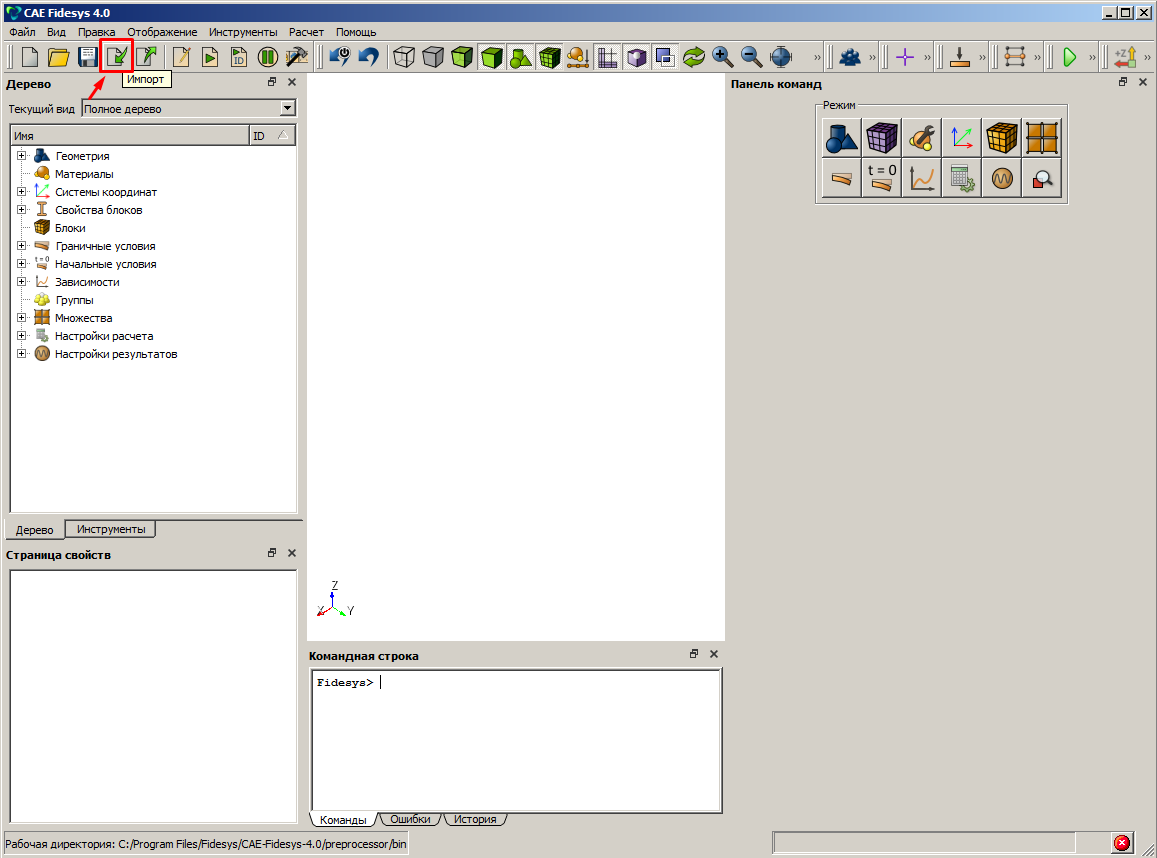This screenshot has width=1157, height=858.
Task: Click the orange bar with down arrow icon
Action: click(x=960, y=57)
